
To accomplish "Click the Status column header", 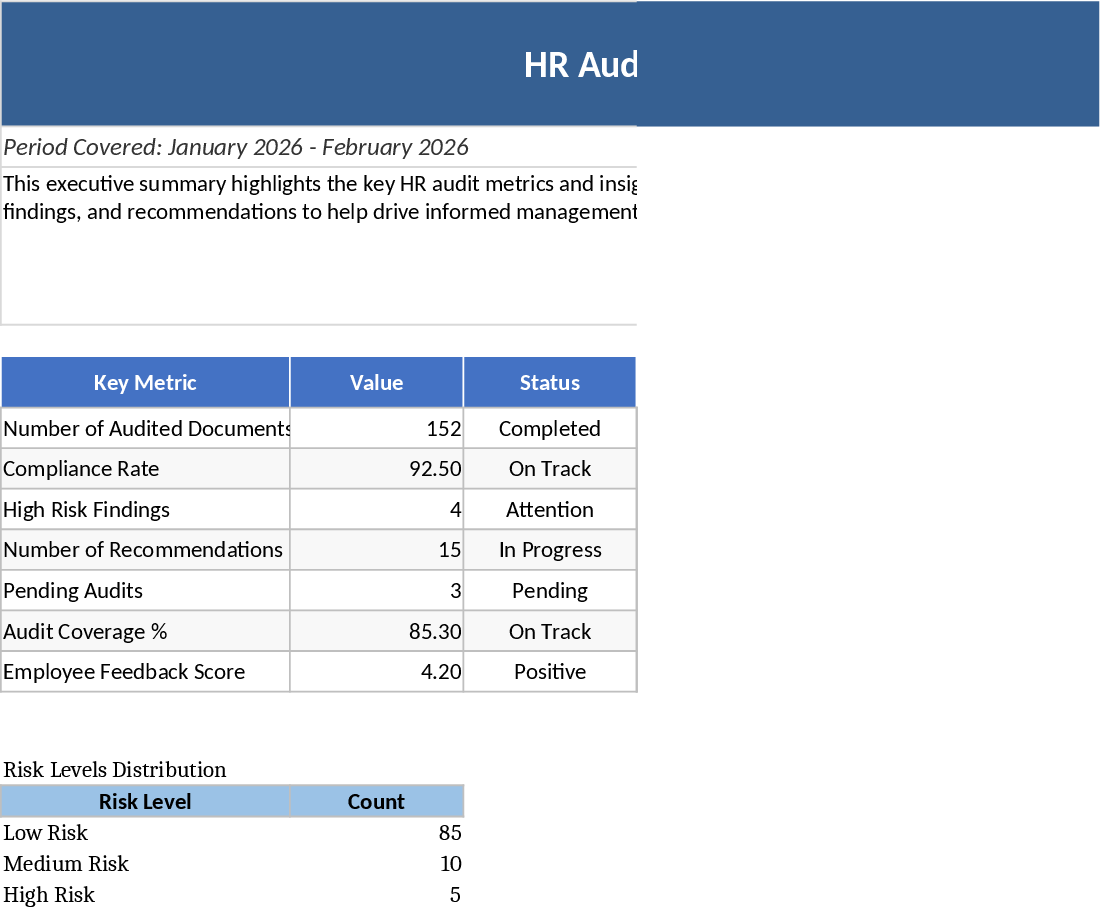I will [549, 382].
